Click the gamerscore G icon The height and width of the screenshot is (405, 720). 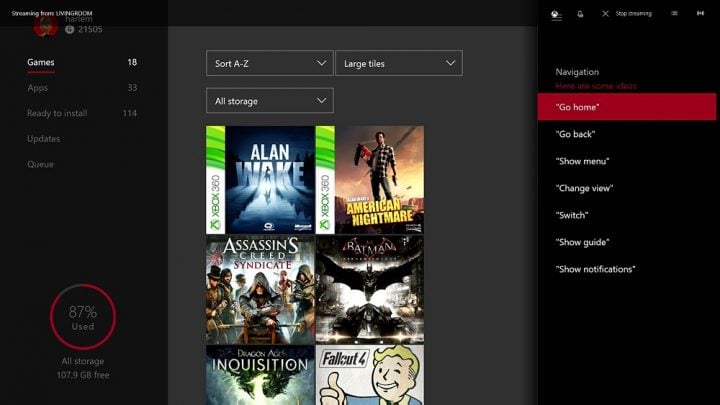[69, 29]
